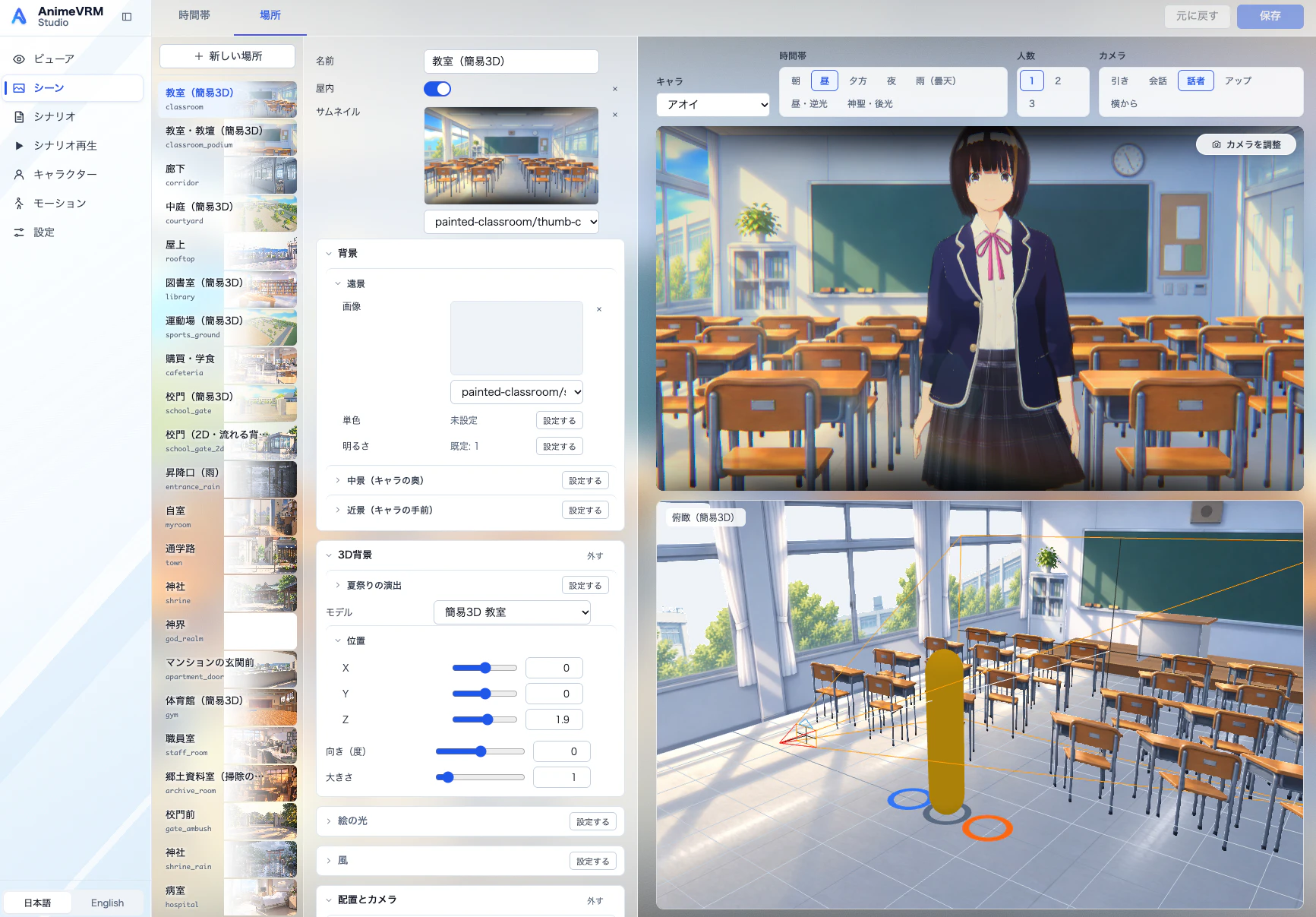Viewport: 1316px width, 917px height.
Task: Switch language to 日本語
Action: (37, 903)
